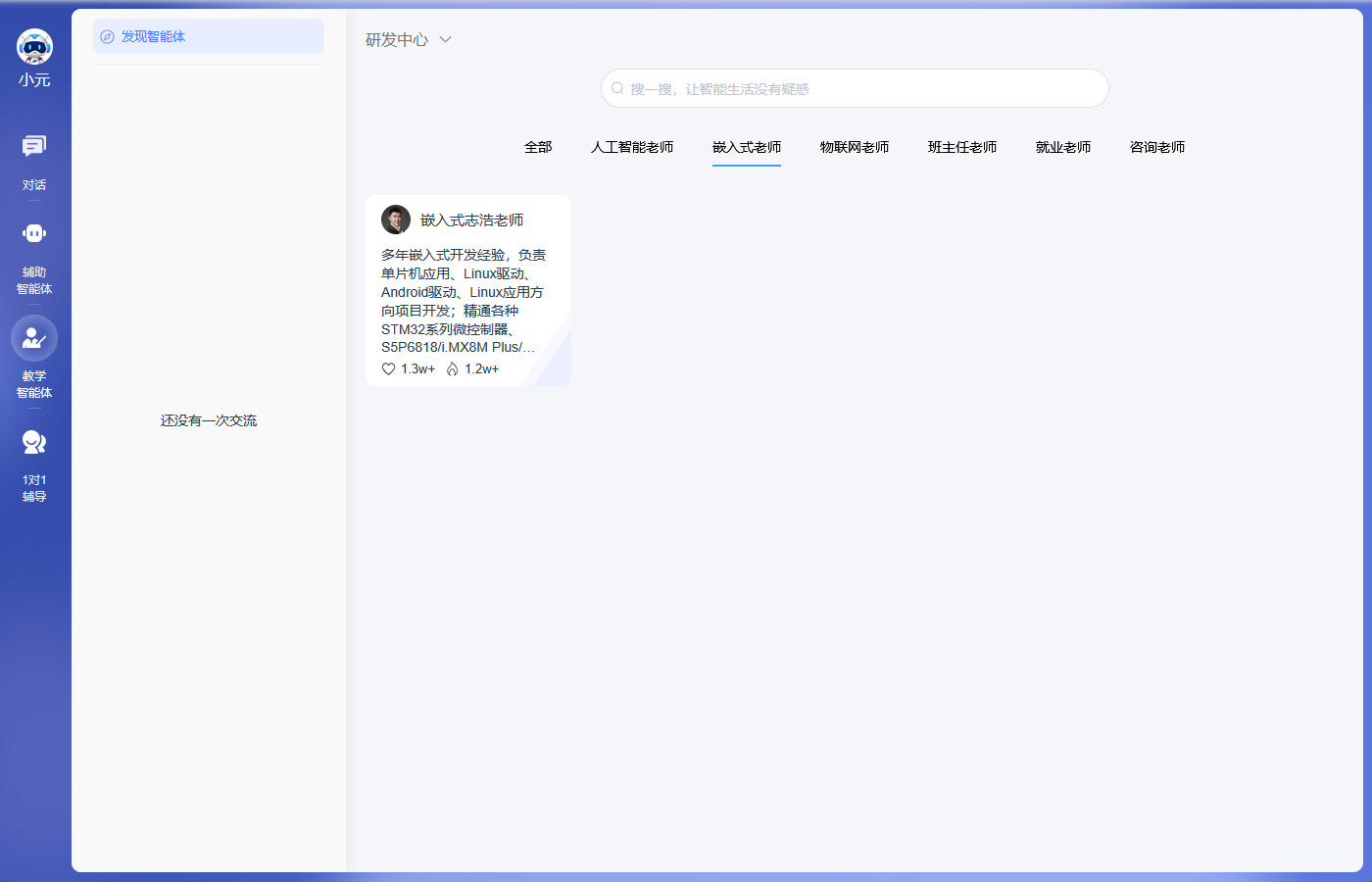This screenshot has height=882, width=1372.
Task: Open the 对话 chat icon
Action: point(34,147)
